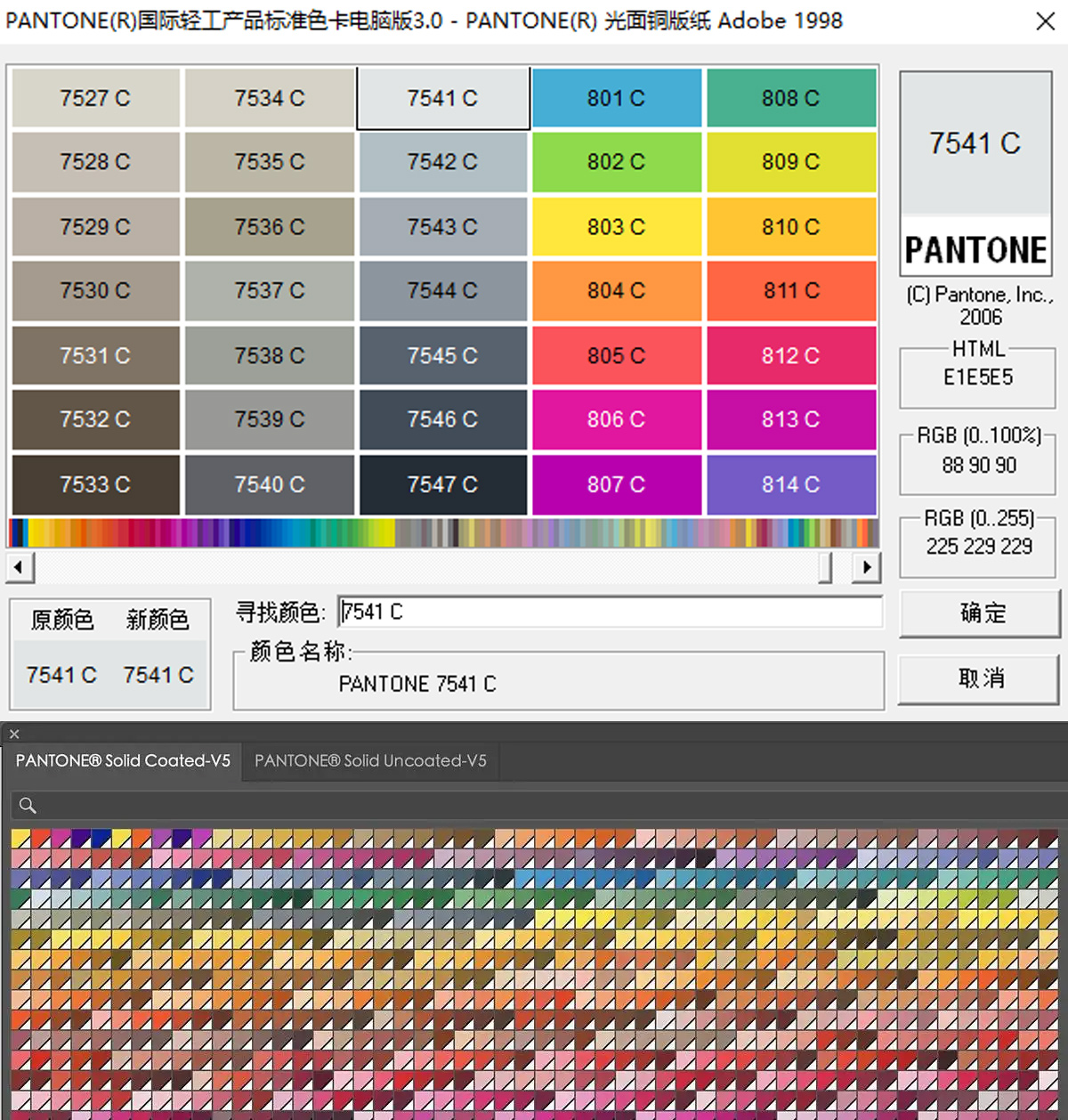Choose the 7535 C swatch
This screenshot has width=1068, height=1120.
(x=270, y=162)
